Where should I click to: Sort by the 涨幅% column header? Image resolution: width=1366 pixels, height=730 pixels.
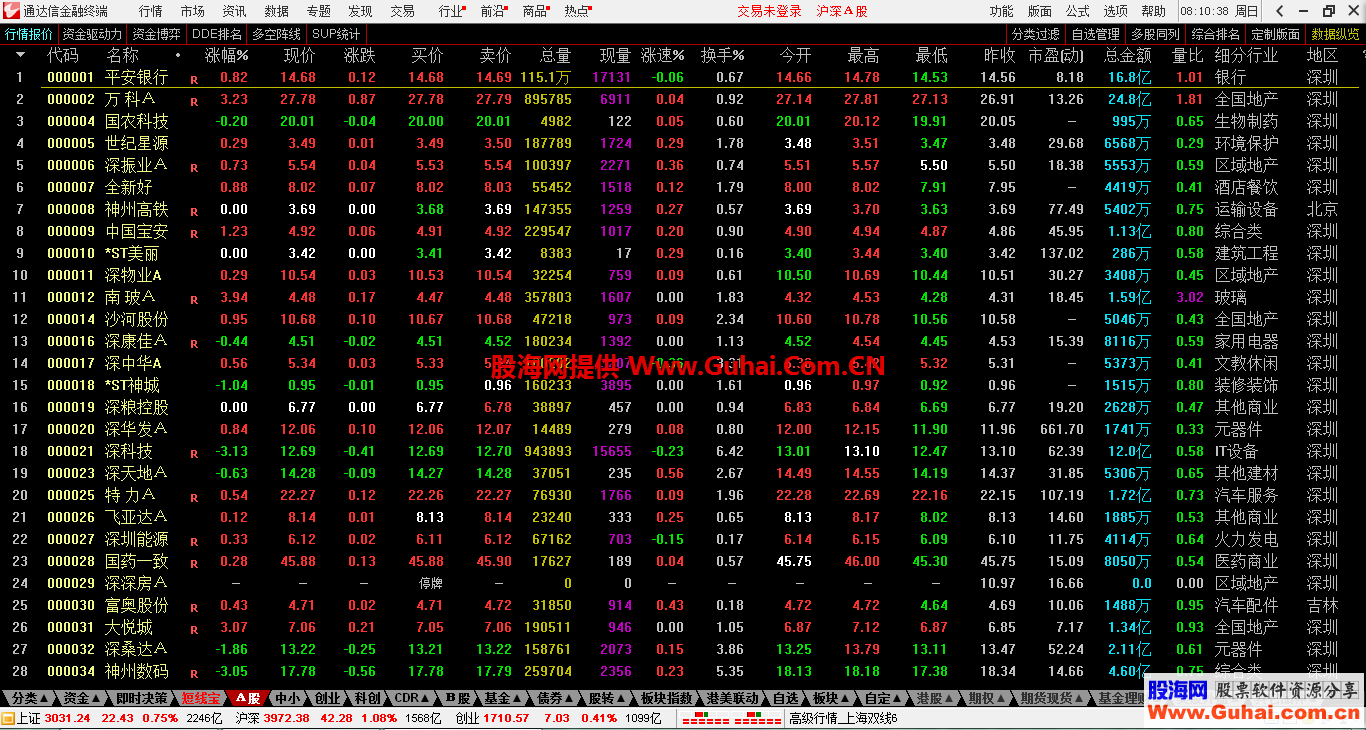click(227, 55)
